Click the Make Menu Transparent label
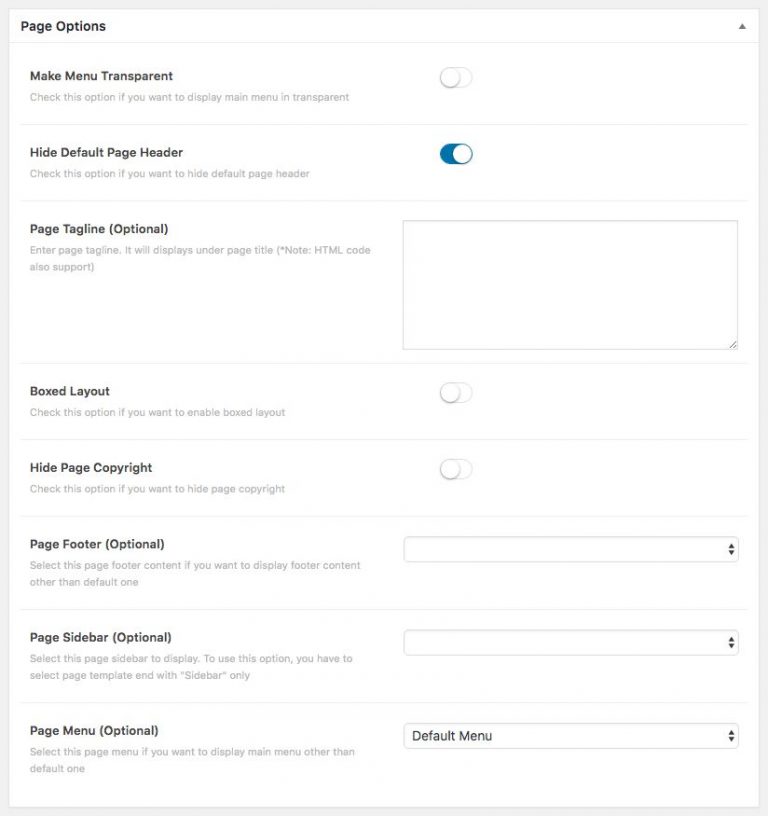The height and width of the screenshot is (816, 768). 100,76
